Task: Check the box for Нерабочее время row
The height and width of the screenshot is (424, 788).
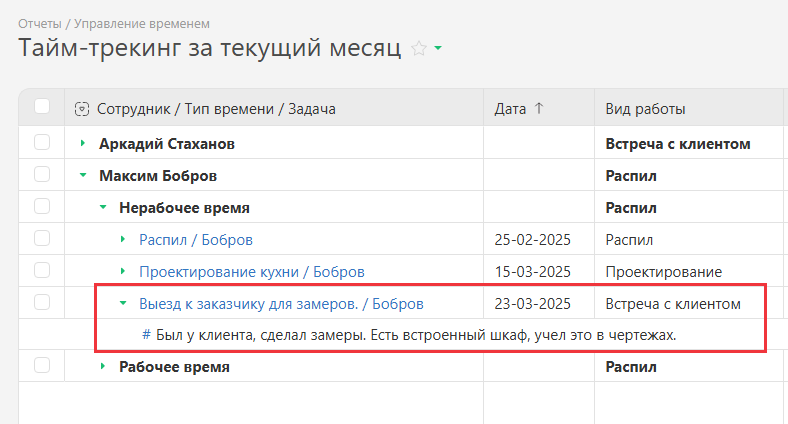Action: (42, 206)
